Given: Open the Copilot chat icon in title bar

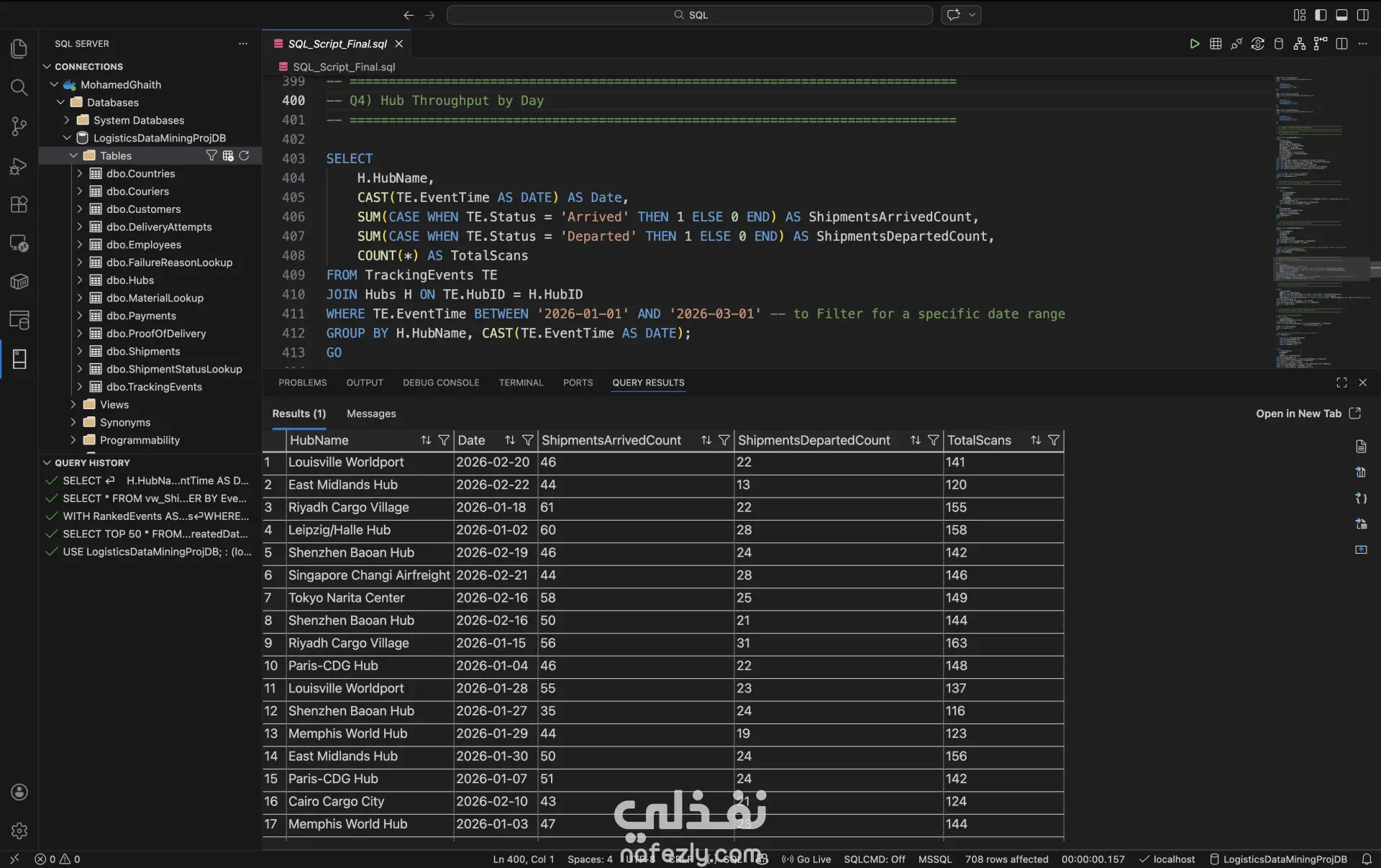Looking at the screenshot, I should tap(954, 14).
